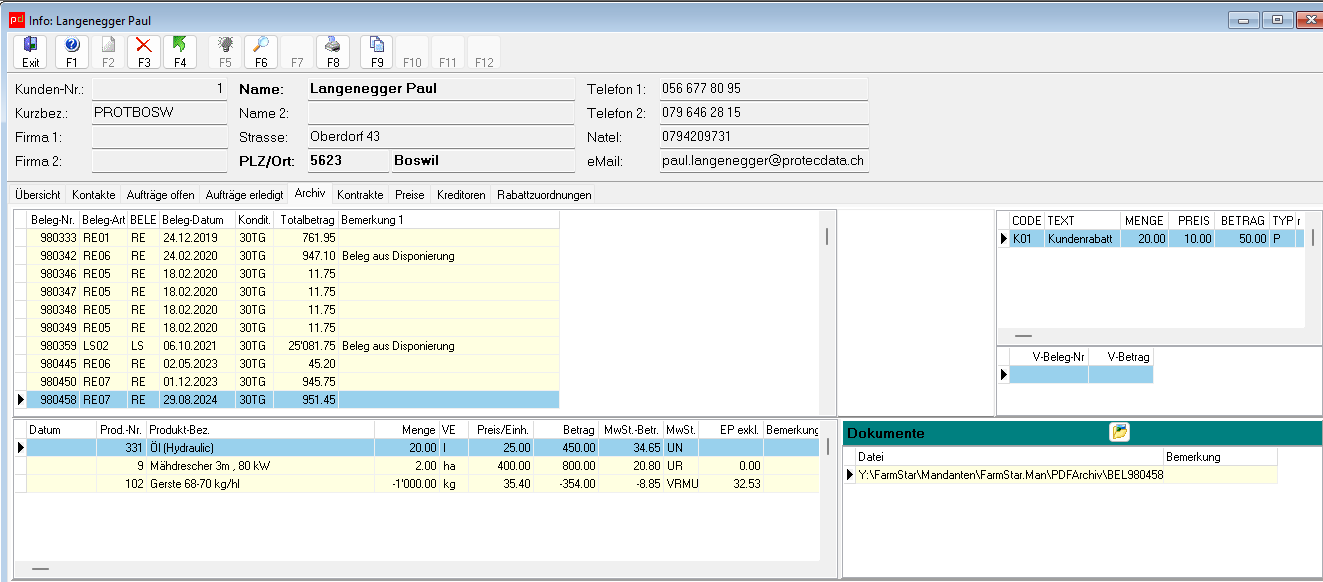This screenshot has height=582, width=1323.
Task: Click the Beleg-Nr. column header
Action: [x=54, y=220]
